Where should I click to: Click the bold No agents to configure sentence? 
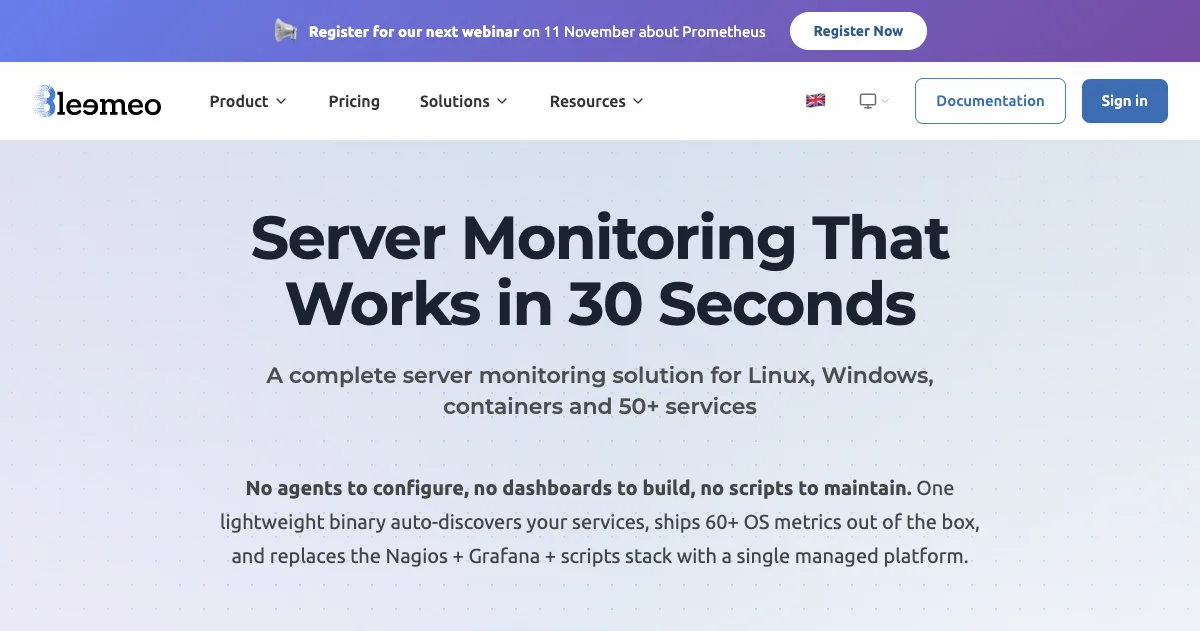579,488
